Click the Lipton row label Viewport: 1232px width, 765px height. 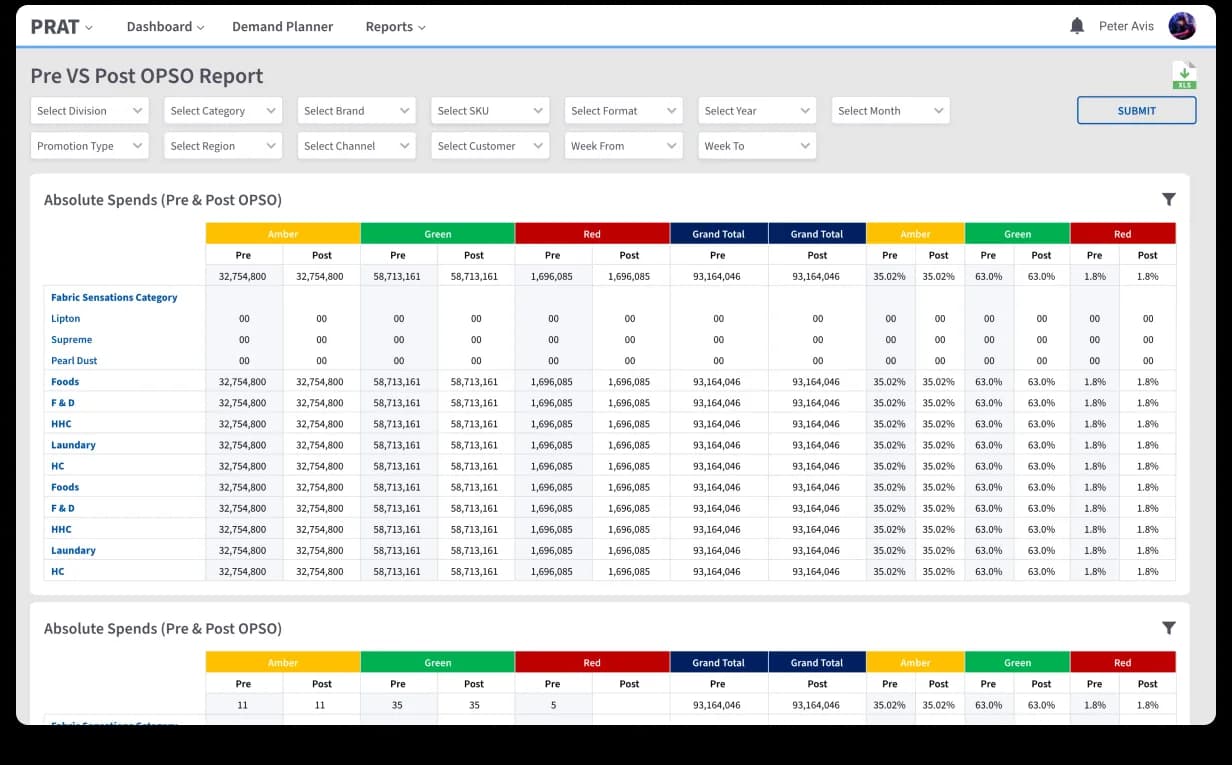click(66, 318)
